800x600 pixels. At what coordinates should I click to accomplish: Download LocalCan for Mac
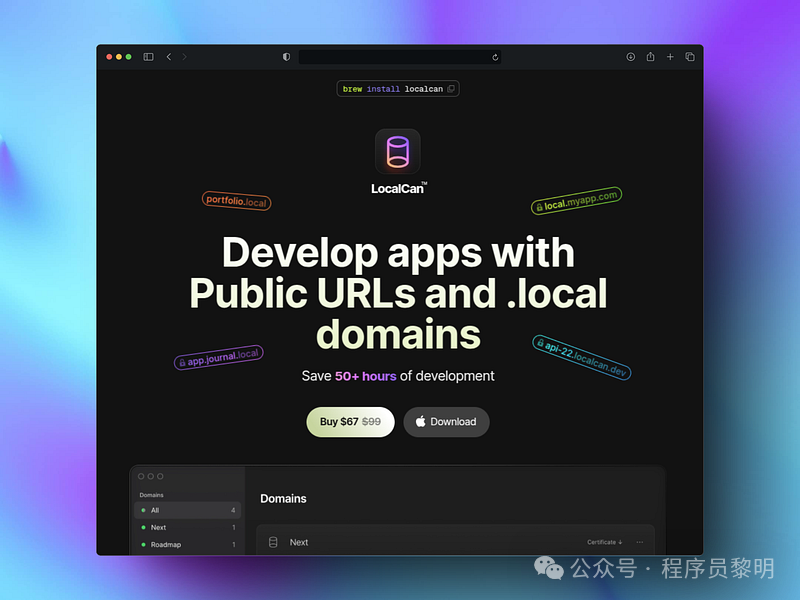446,422
